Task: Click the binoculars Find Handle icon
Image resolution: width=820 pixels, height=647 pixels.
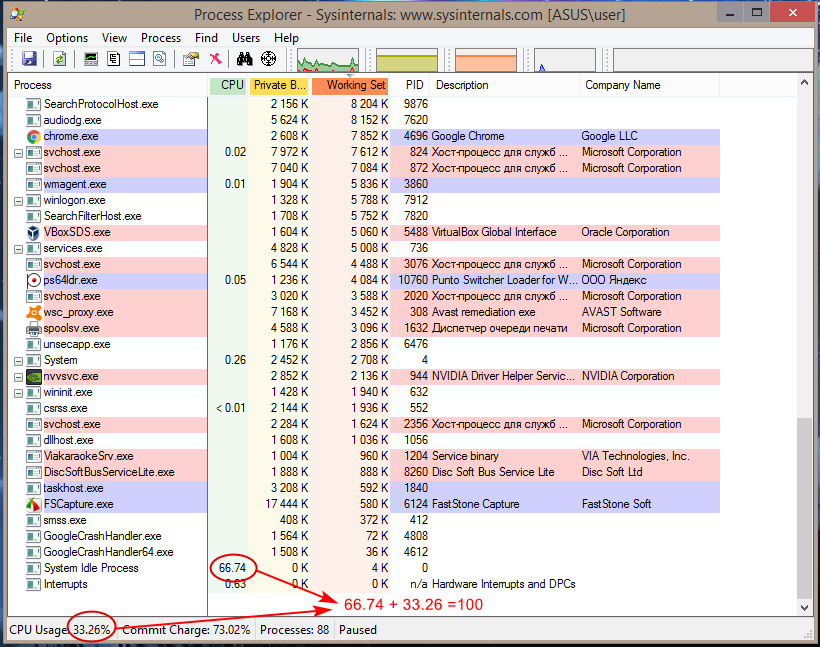Action: click(x=243, y=60)
